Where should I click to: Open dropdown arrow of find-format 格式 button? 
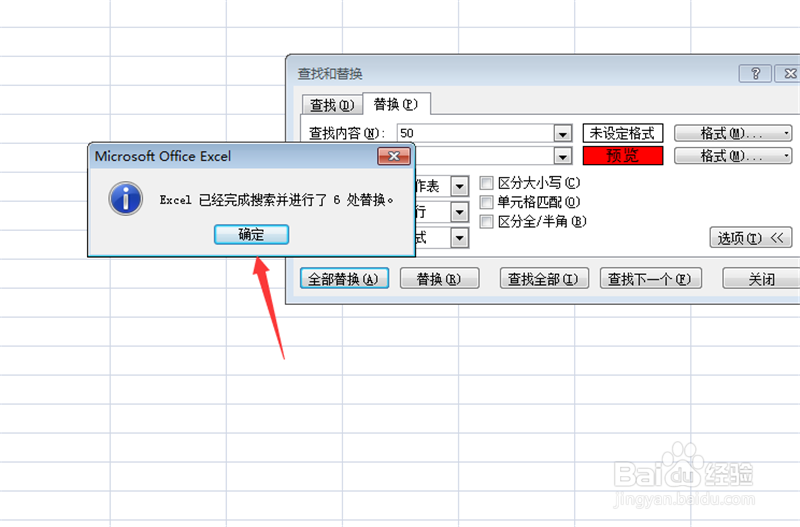(x=787, y=133)
